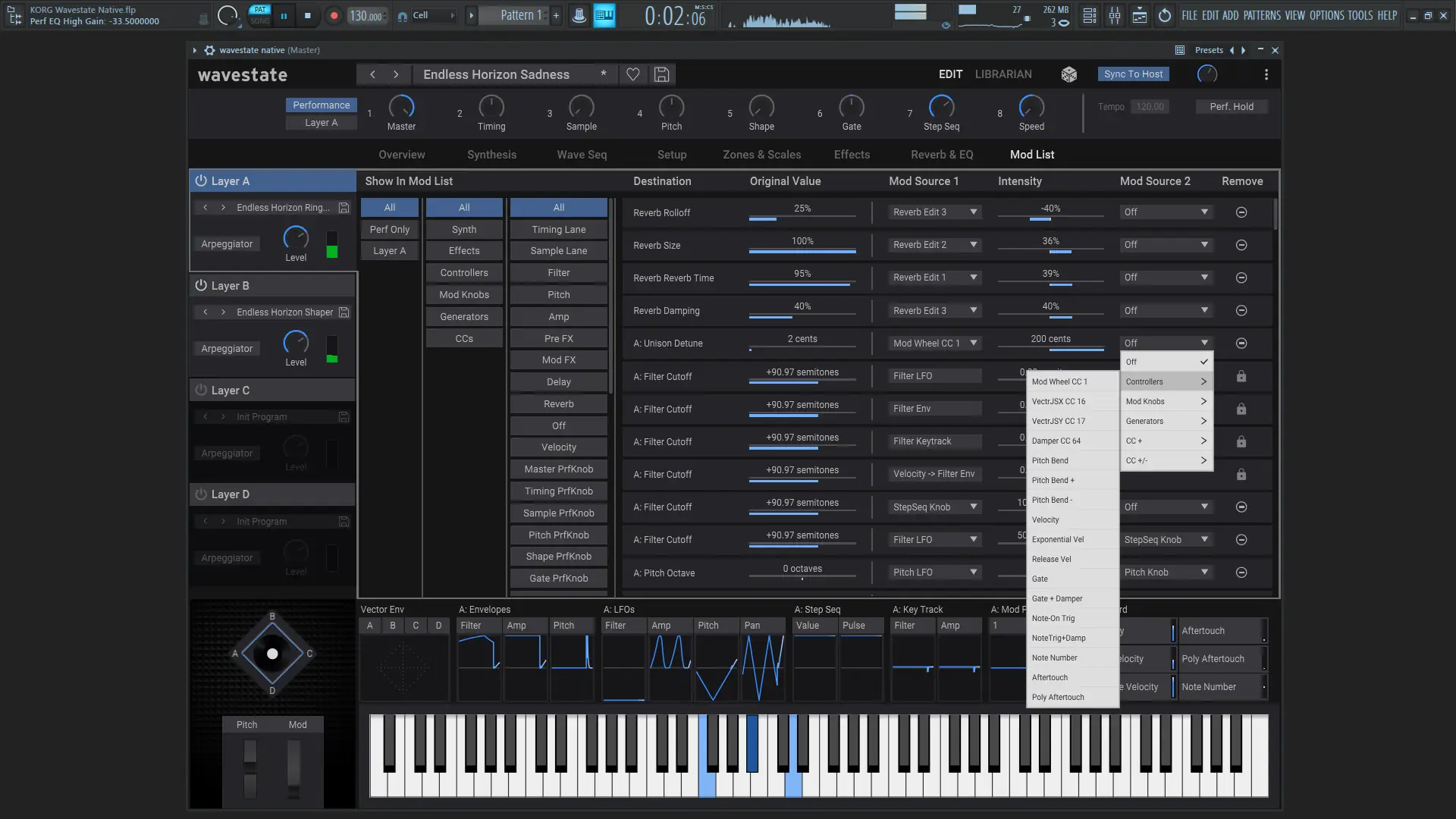Open Reverb Edit 3 Mod Source dropdown
The height and width of the screenshot is (819, 1456).
coord(934,212)
